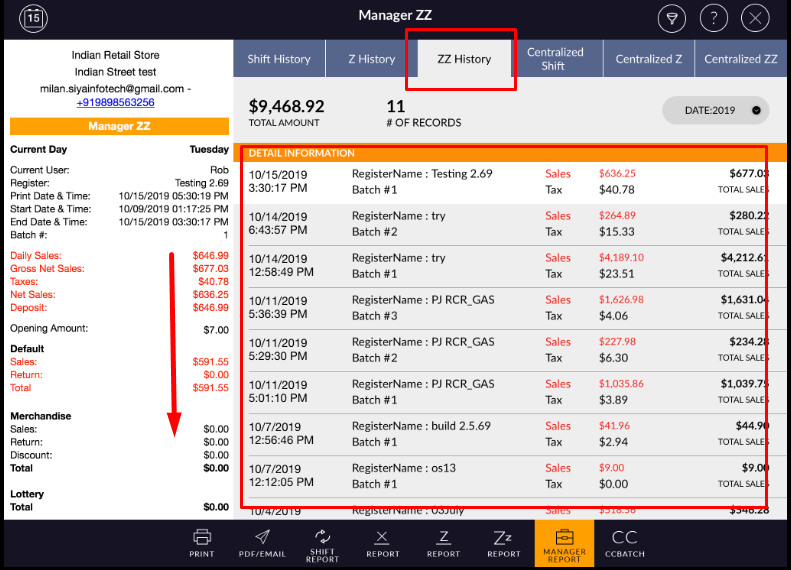Open the Z Report icon
Image resolution: width=791 pixels, height=570 pixels.
(x=443, y=543)
